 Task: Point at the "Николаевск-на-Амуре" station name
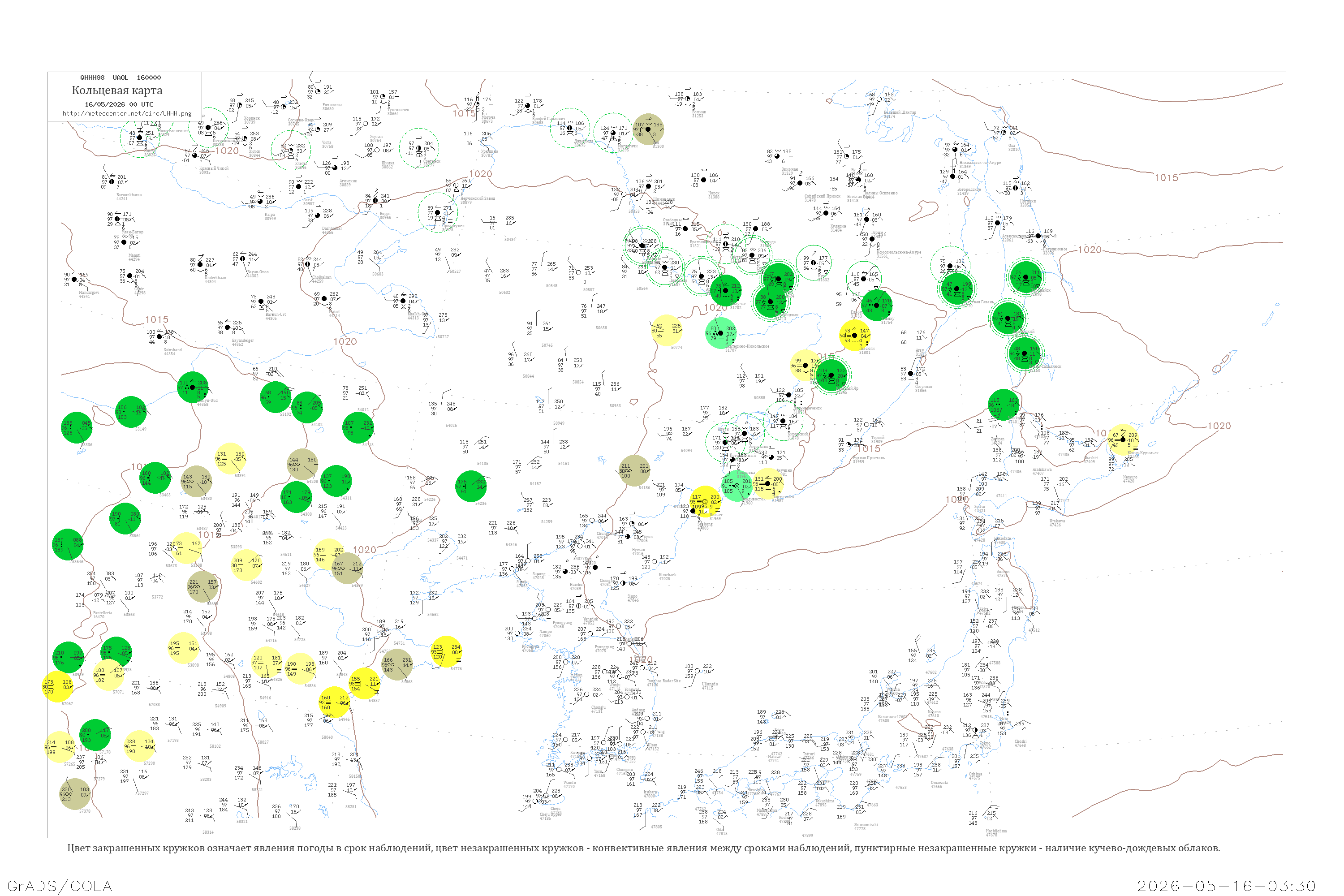click(980, 162)
